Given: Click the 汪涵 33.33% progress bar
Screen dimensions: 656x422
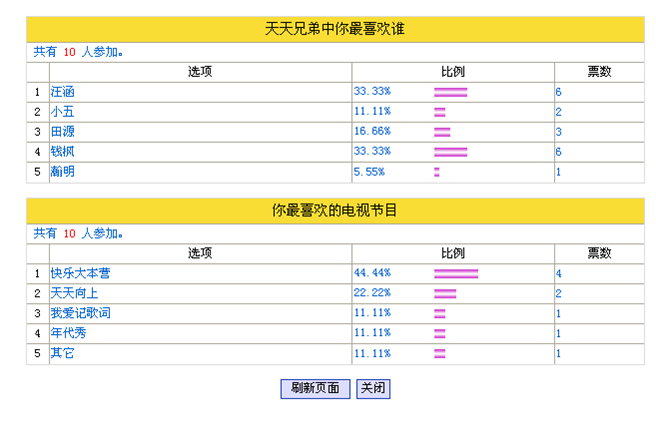Looking at the screenshot, I should pos(451,92).
